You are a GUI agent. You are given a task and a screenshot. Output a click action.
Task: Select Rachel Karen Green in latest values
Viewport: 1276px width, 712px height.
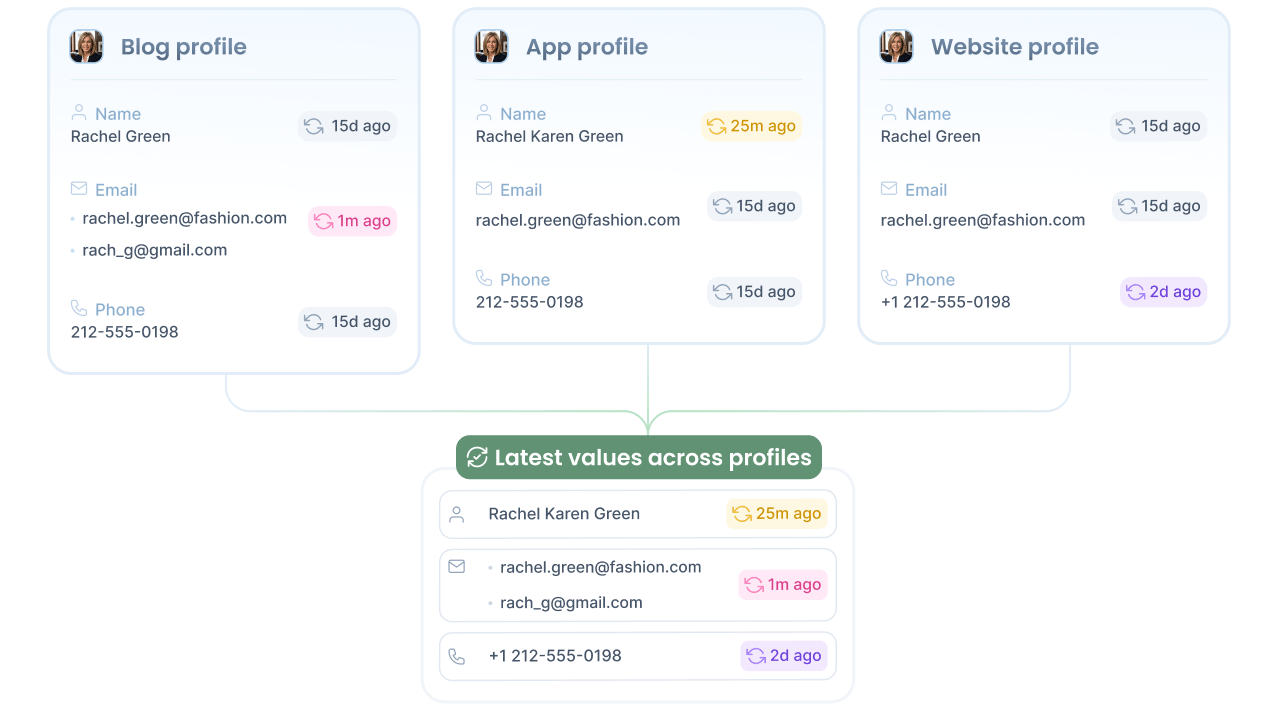[564, 514]
